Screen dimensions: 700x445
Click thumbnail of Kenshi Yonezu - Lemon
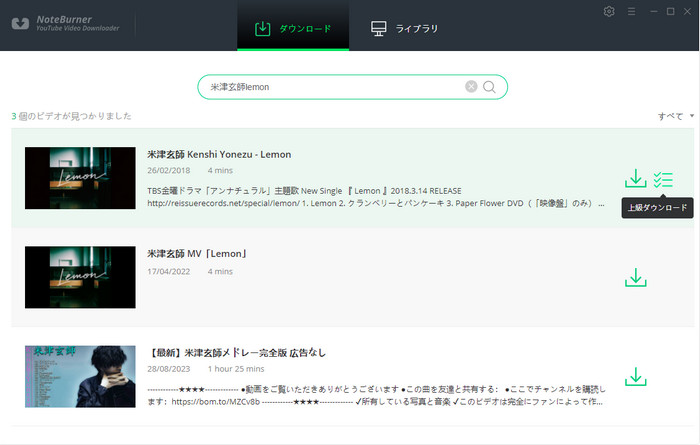pos(80,178)
